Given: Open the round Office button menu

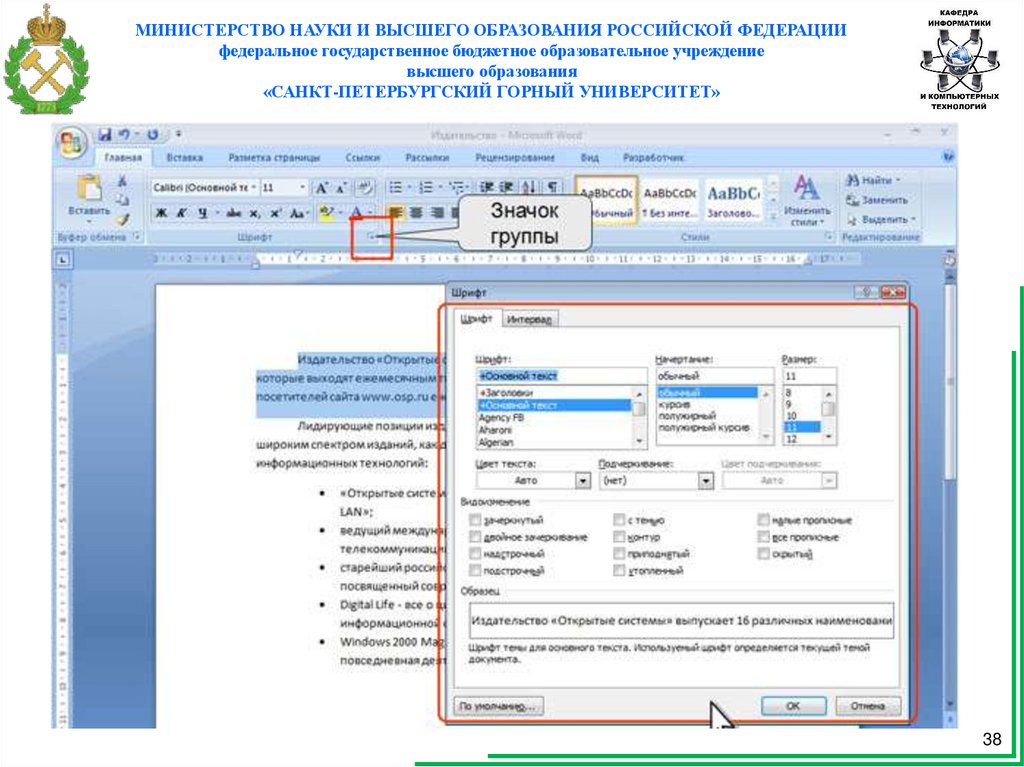Looking at the screenshot, I should 71,142.
